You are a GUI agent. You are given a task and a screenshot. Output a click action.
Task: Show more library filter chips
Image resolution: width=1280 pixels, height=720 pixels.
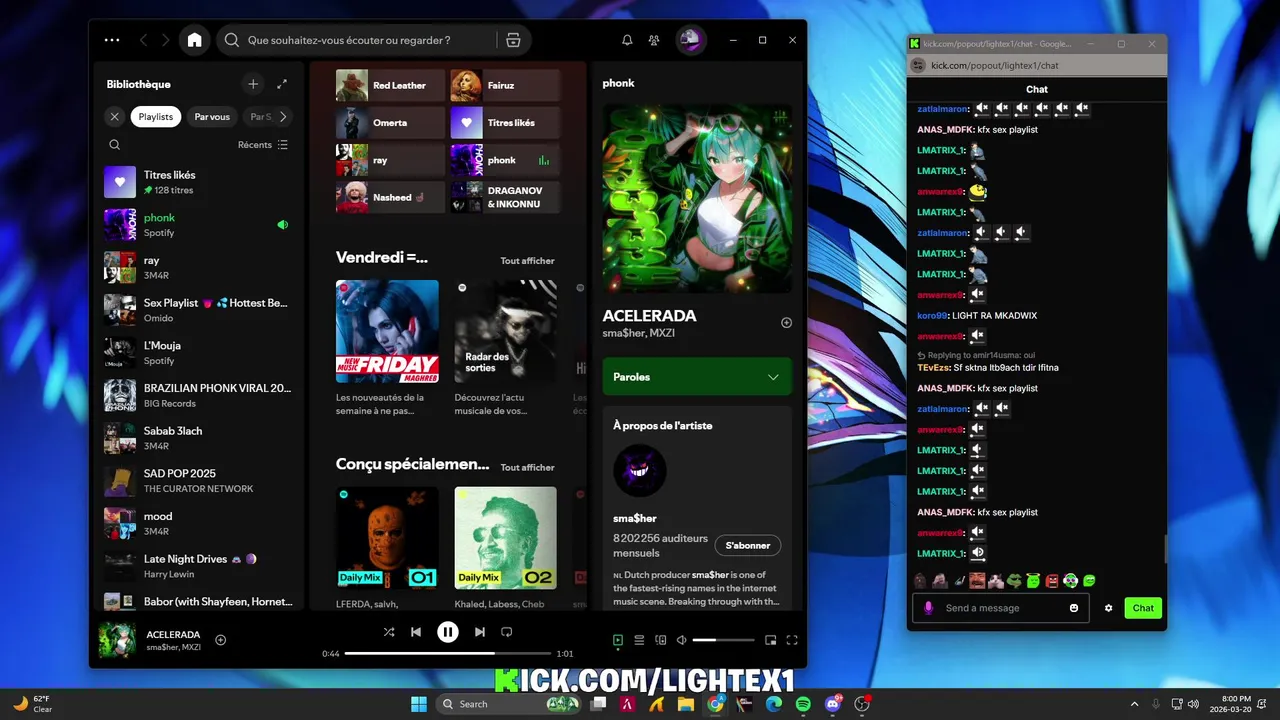click(283, 117)
